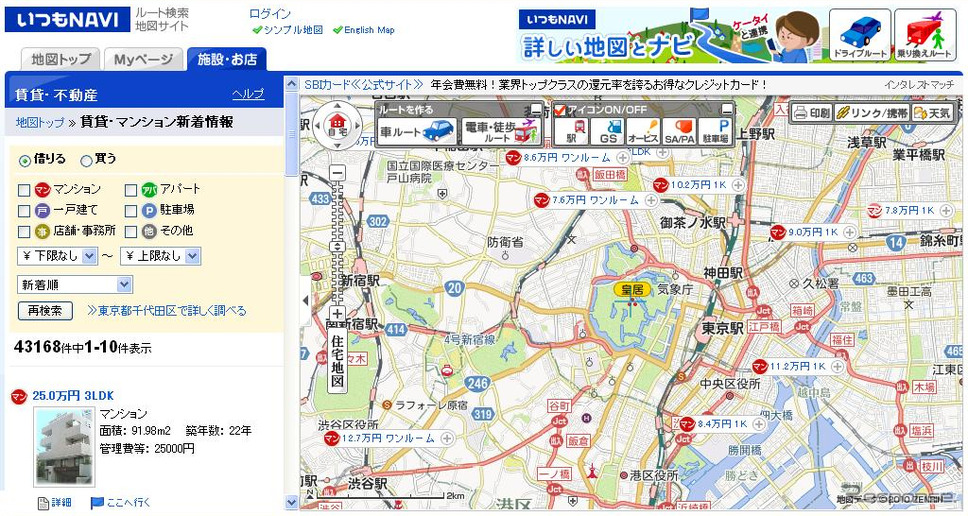The width and height of the screenshot is (968, 516).
Task: Check the その他 checkbox
Action: pyautogui.click(x=131, y=232)
